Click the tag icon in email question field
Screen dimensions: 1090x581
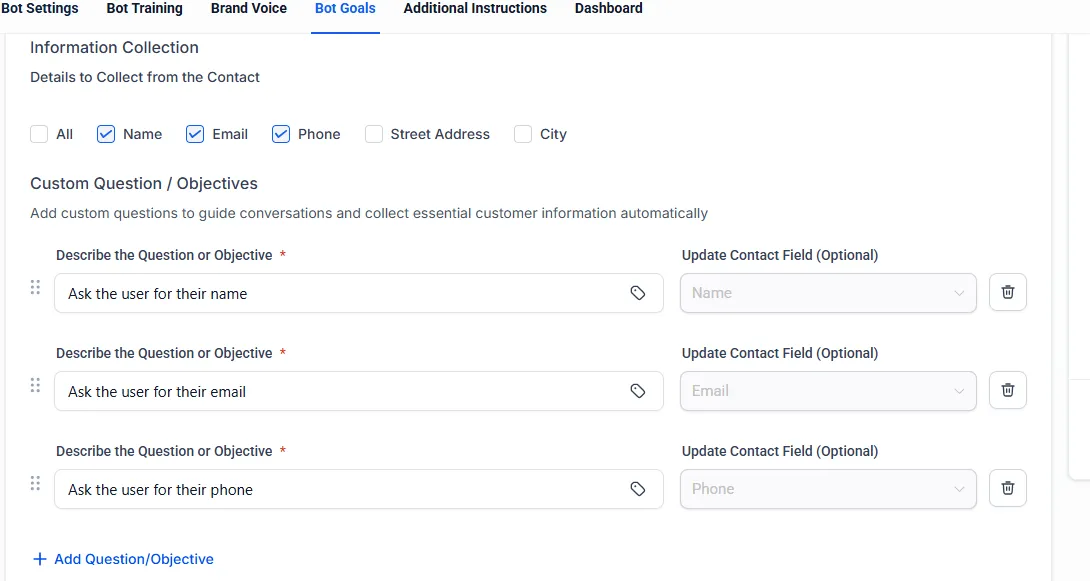[638, 391]
